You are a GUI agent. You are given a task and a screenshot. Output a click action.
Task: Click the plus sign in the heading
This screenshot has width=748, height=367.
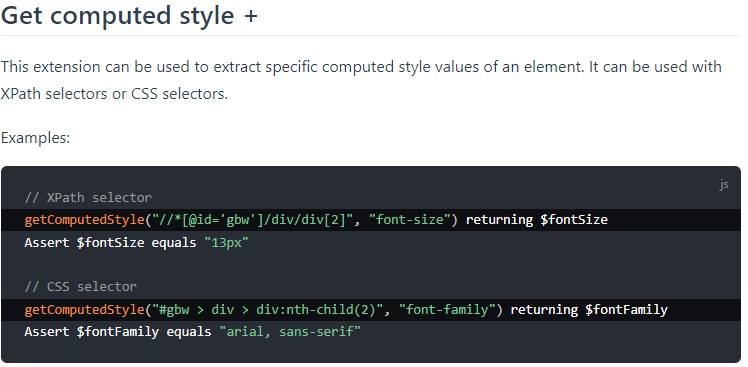(x=250, y=17)
